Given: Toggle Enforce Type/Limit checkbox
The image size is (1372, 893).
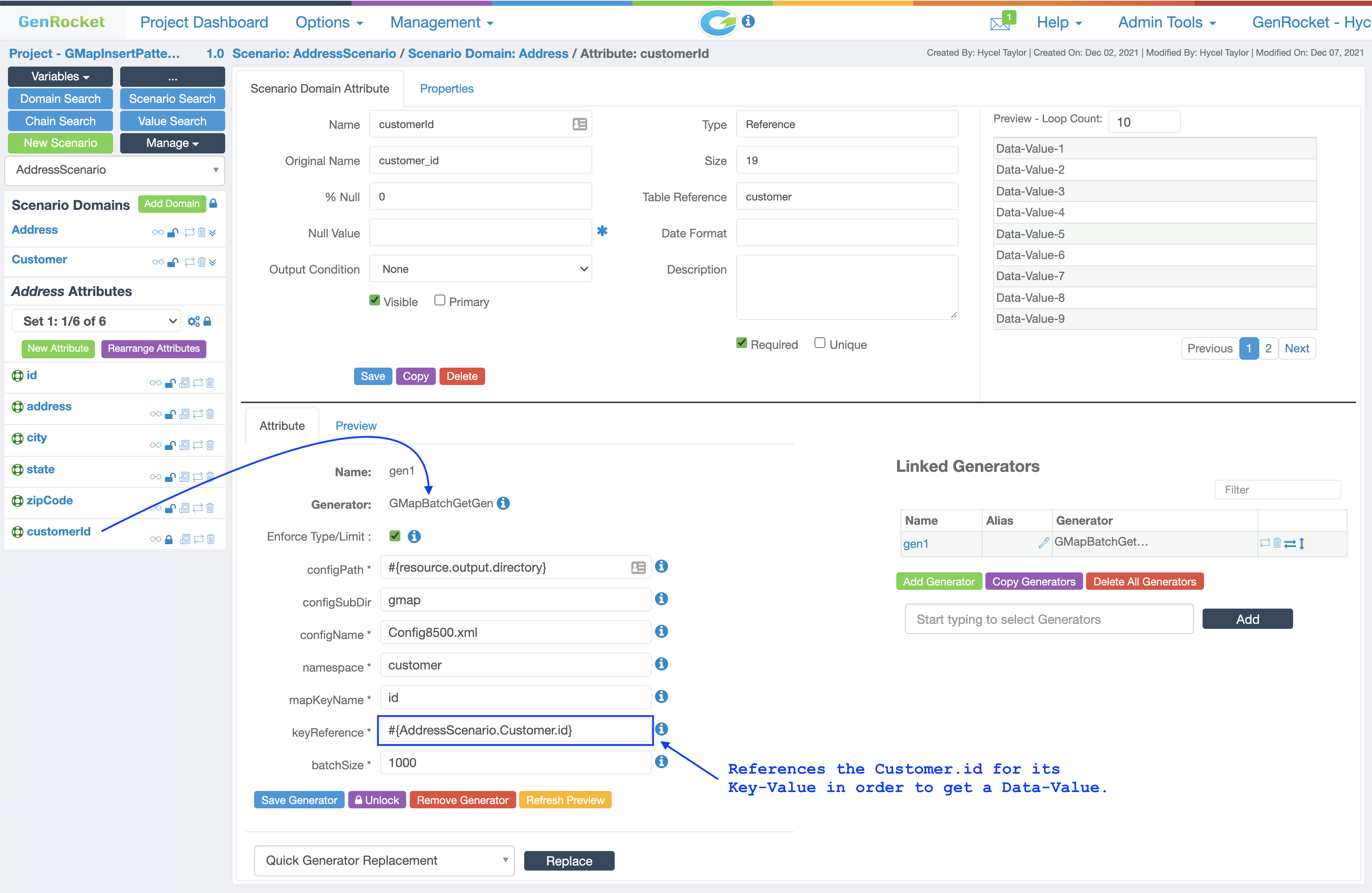Looking at the screenshot, I should pyautogui.click(x=395, y=536).
